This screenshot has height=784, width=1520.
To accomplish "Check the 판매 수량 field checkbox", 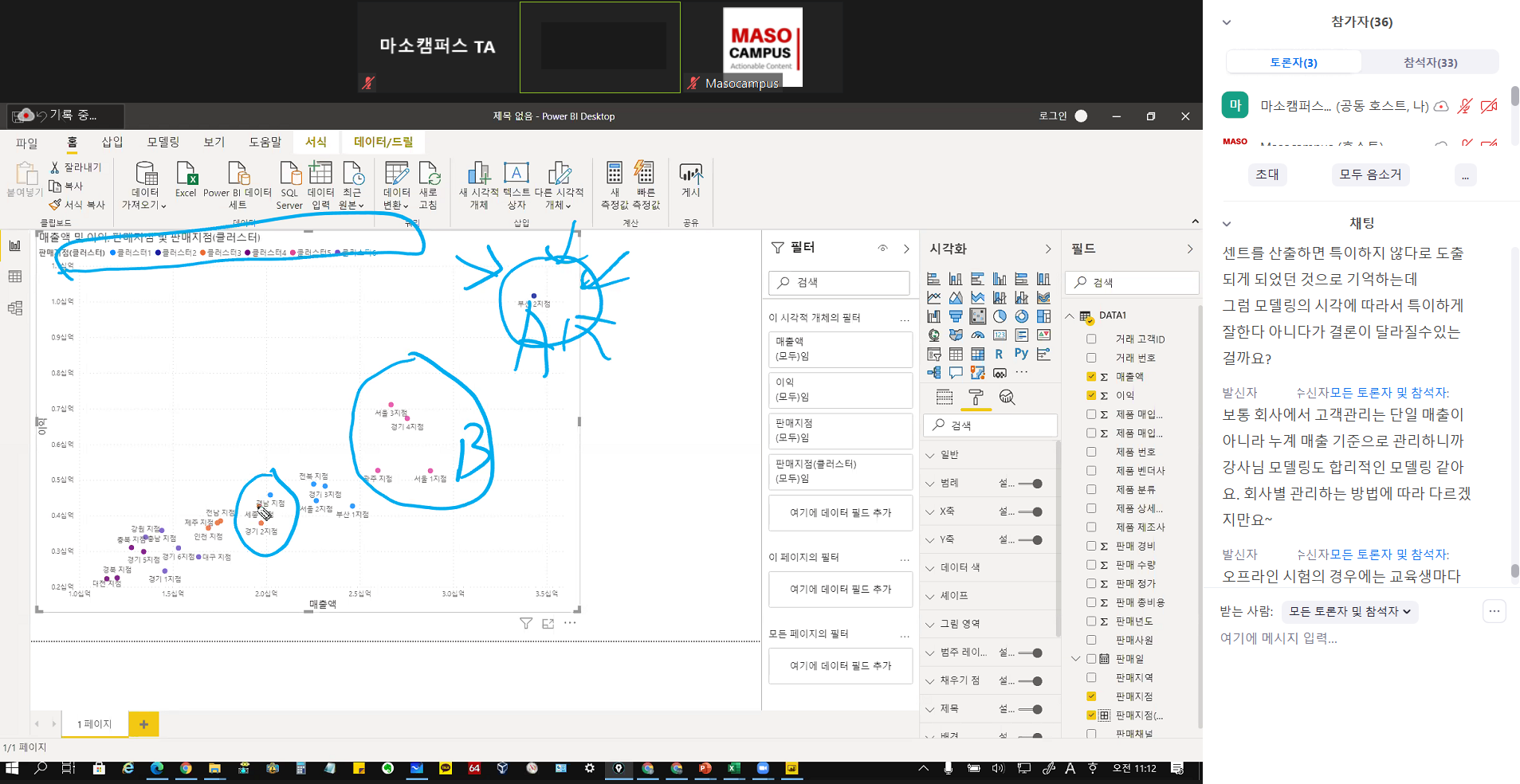I will (1091, 565).
